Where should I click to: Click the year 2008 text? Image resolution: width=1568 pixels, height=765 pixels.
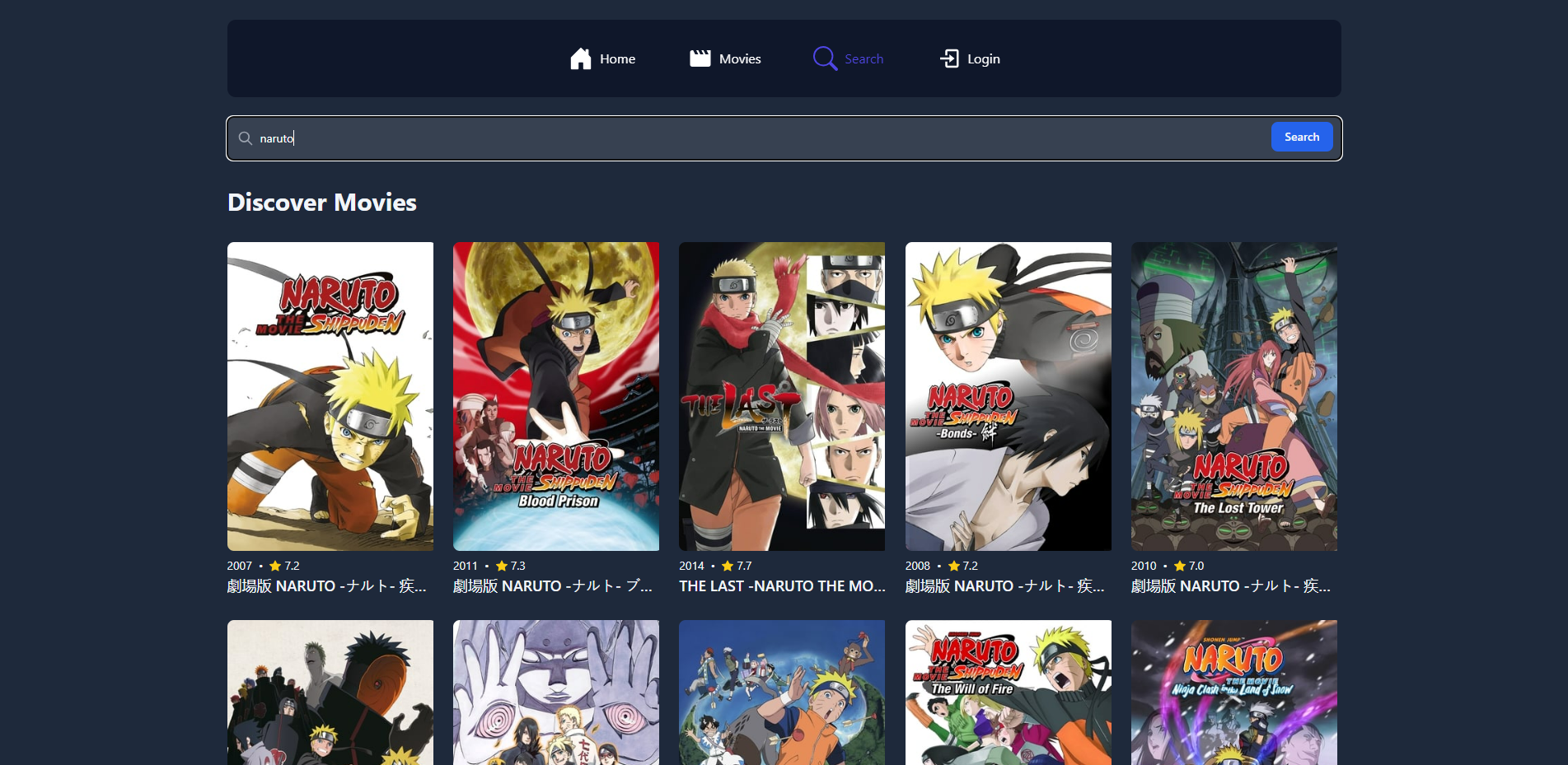[x=918, y=566]
